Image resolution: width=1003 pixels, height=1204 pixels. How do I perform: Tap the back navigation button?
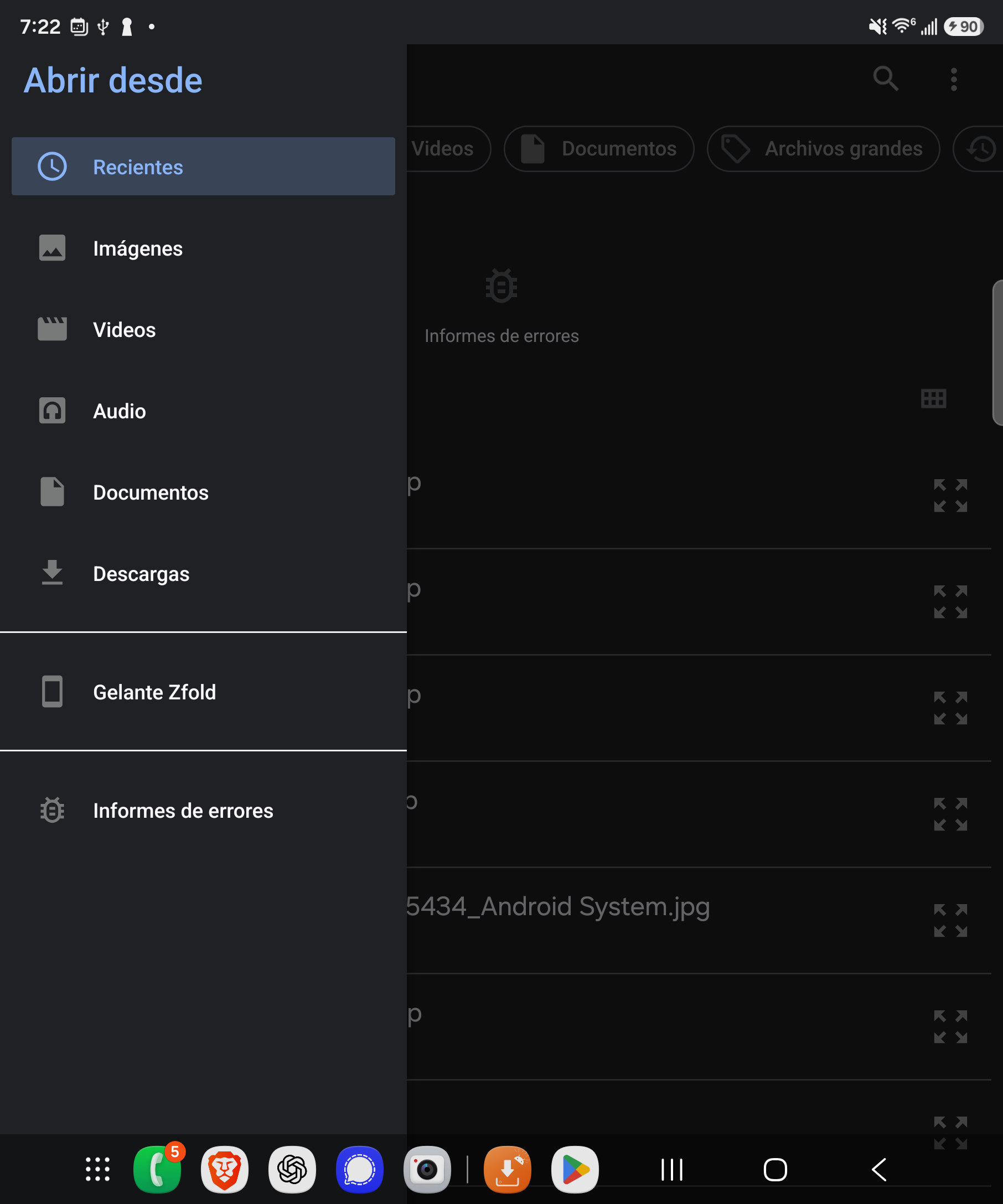pyautogui.click(x=879, y=1170)
